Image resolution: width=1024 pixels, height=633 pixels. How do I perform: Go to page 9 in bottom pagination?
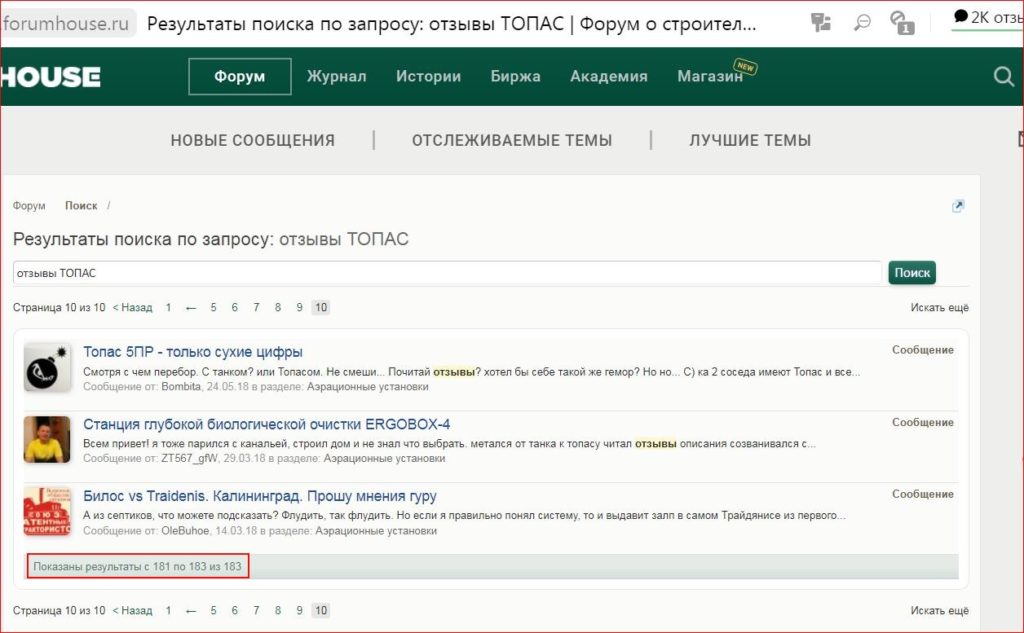click(x=299, y=611)
